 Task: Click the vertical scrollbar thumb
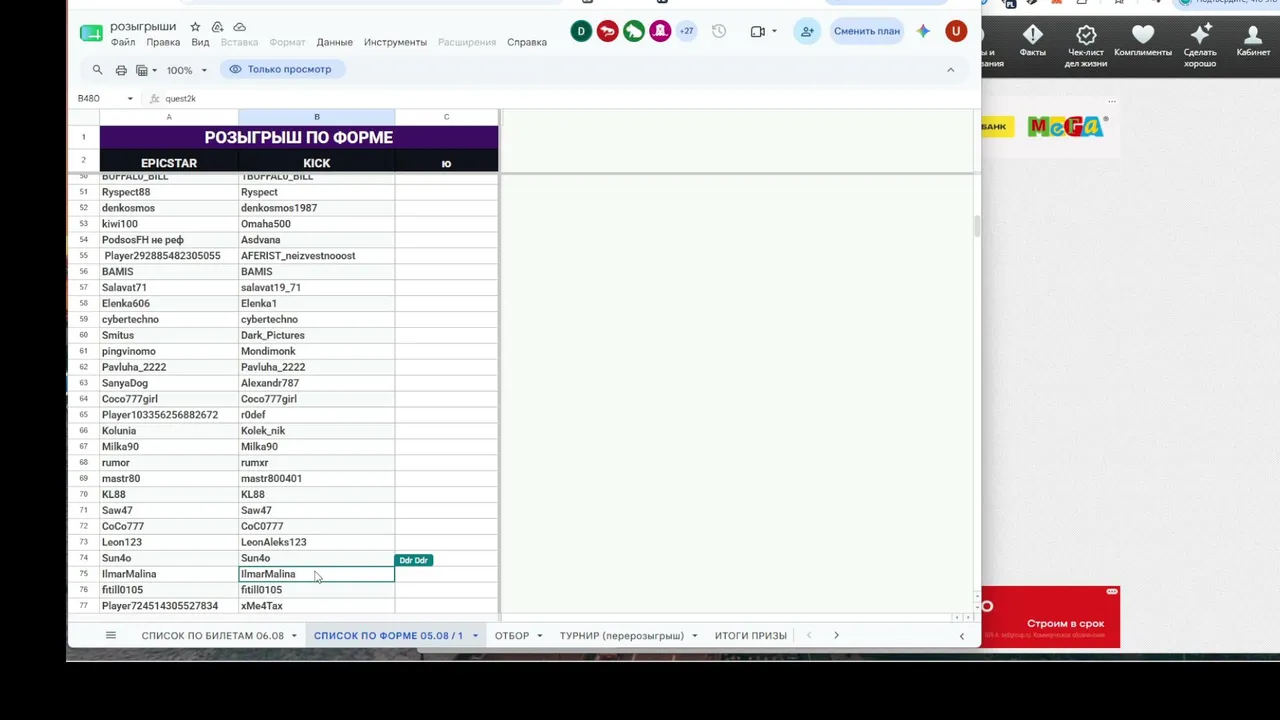coord(977,226)
